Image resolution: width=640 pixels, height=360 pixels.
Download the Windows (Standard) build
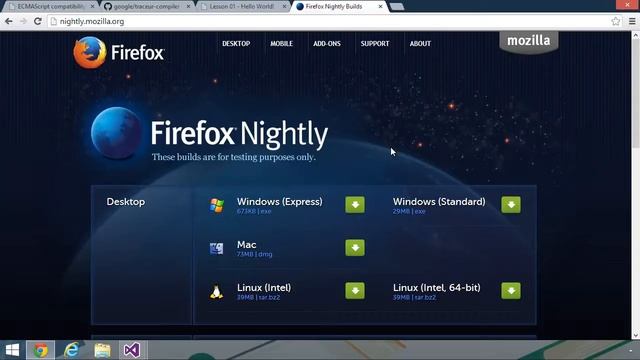coord(511,204)
